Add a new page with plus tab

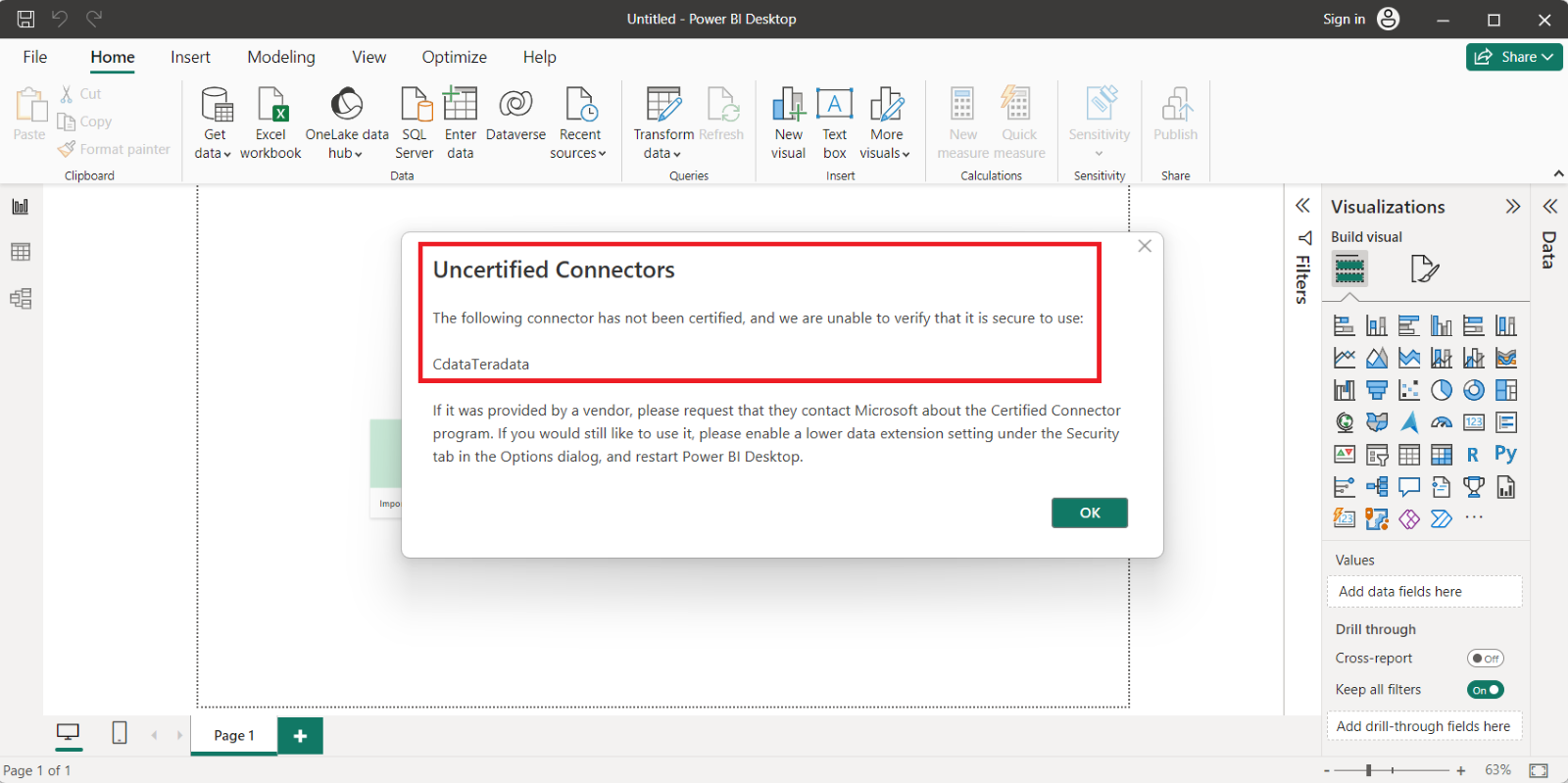tap(300, 736)
